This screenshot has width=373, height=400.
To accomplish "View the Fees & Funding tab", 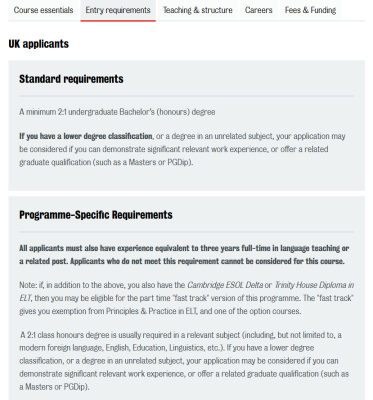I will 310,10.
